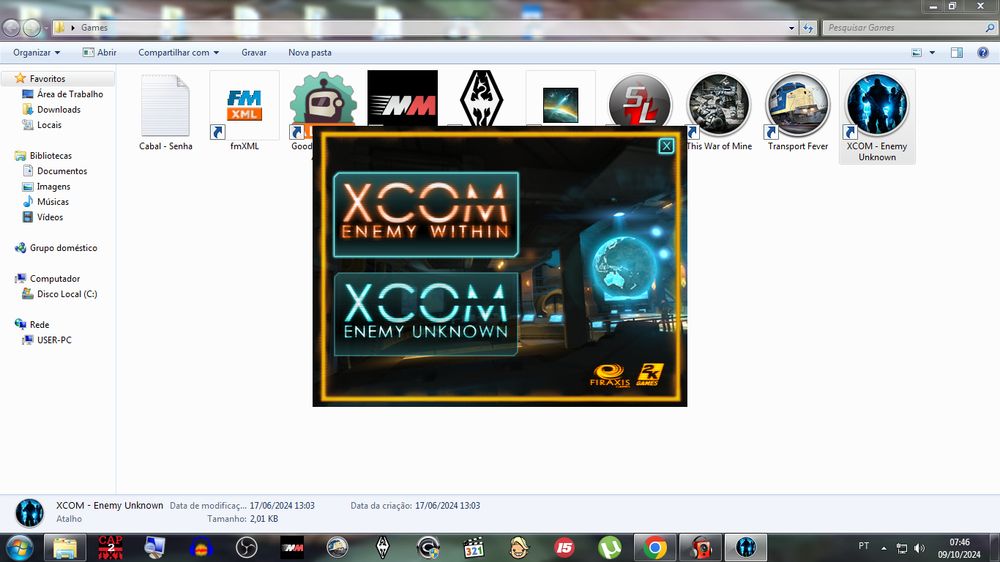Image resolution: width=1000 pixels, height=562 pixels.
Task: Click the Abrir toolbar button
Action: point(99,52)
